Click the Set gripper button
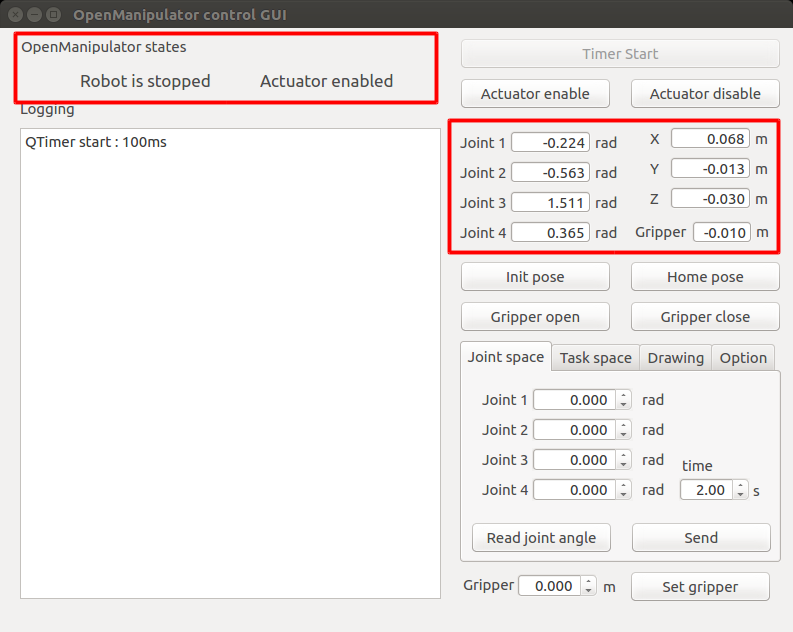The image size is (793, 632). pos(700,587)
